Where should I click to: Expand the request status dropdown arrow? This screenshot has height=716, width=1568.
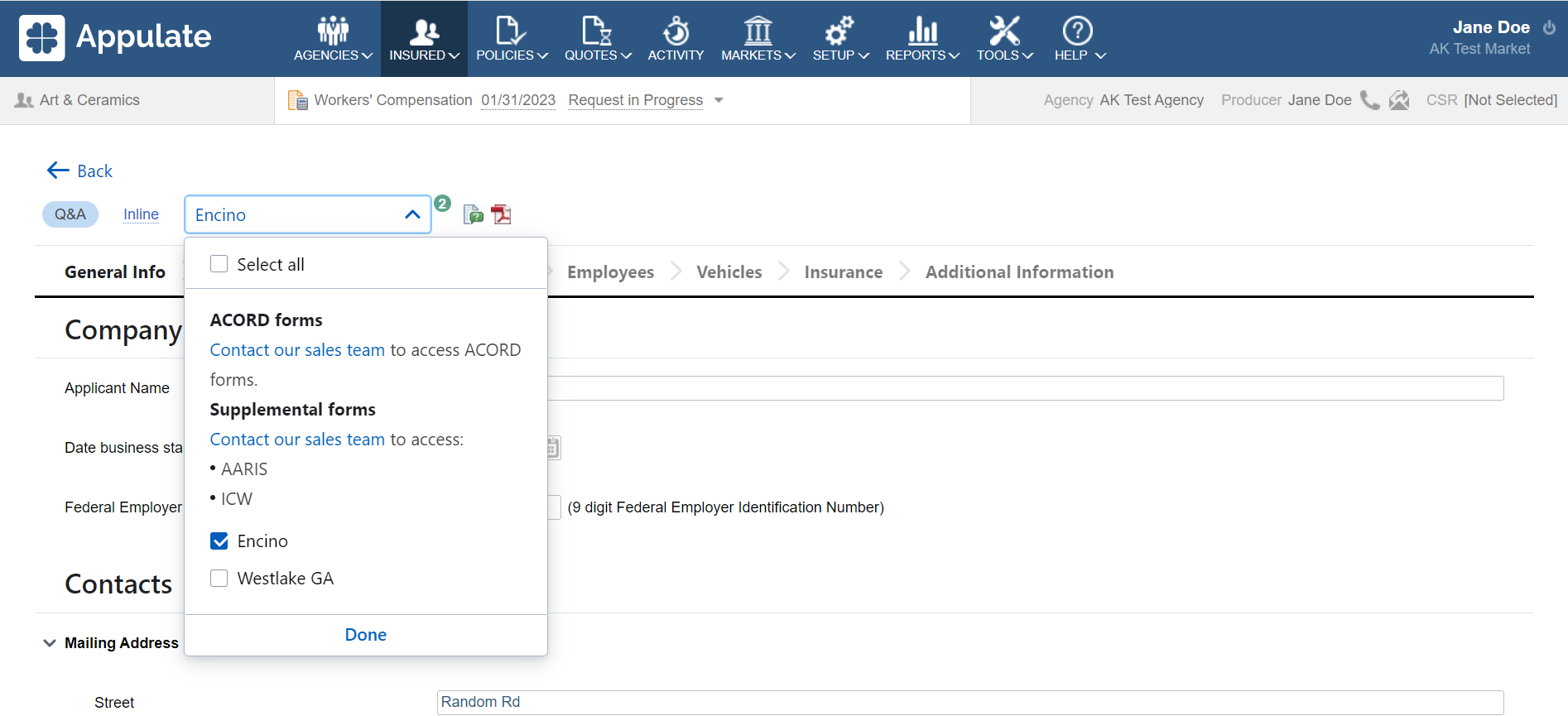pyautogui.click(x=719, y=100)
